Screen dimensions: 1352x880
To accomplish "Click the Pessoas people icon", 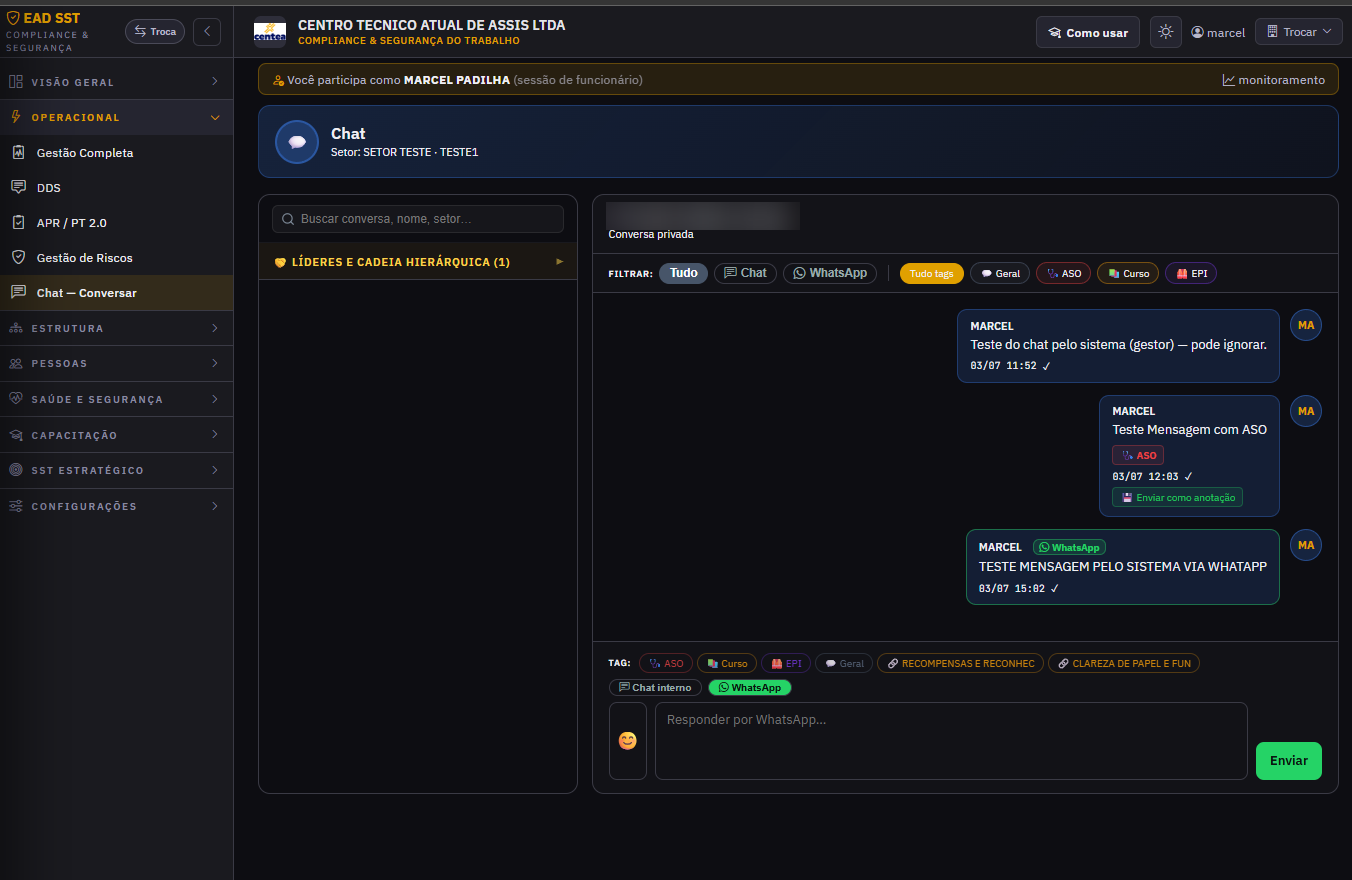I will [x=16, y=363].
